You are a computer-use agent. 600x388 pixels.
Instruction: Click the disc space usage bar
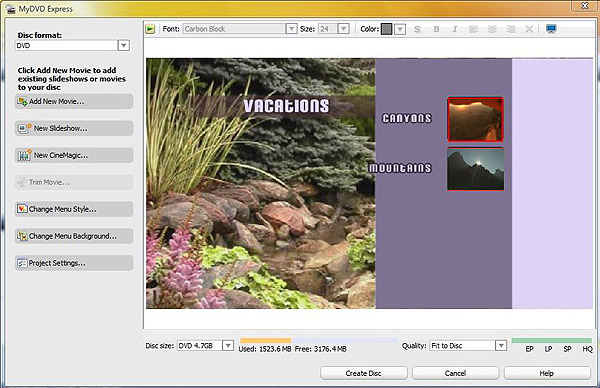pos(318,340)
